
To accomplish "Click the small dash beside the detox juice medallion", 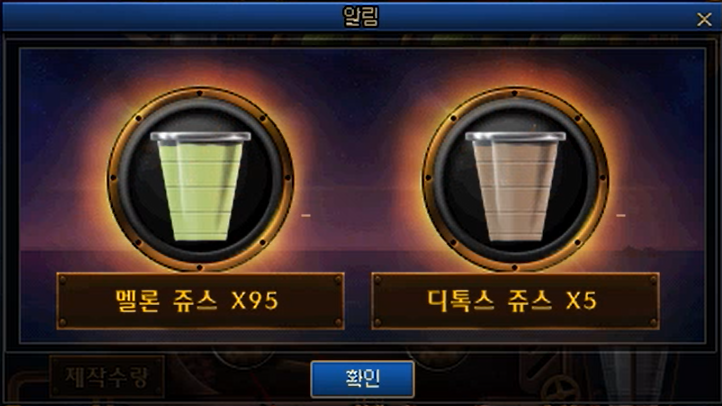I will pos(621,215).
